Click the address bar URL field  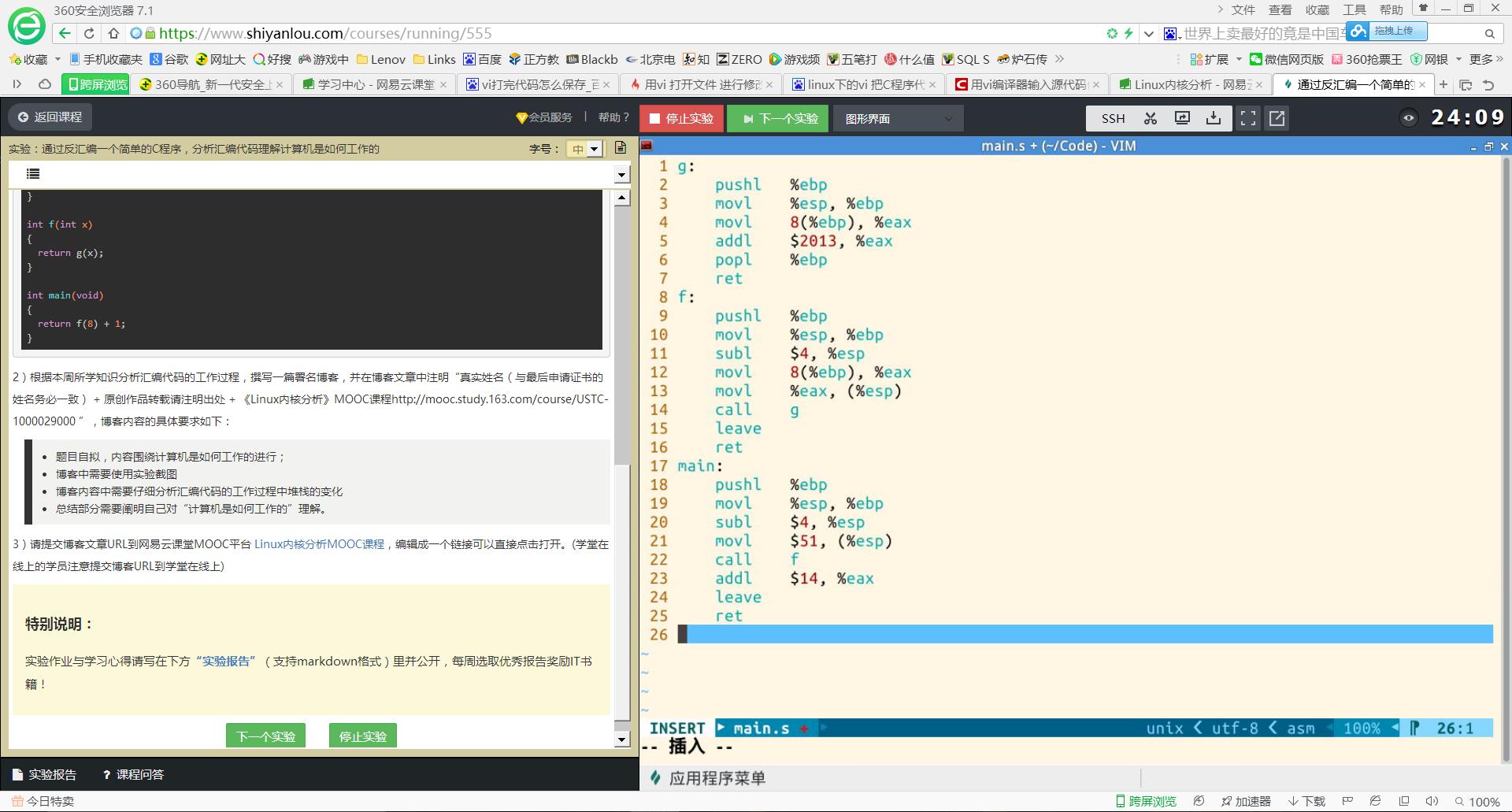(x=614, y=33)
